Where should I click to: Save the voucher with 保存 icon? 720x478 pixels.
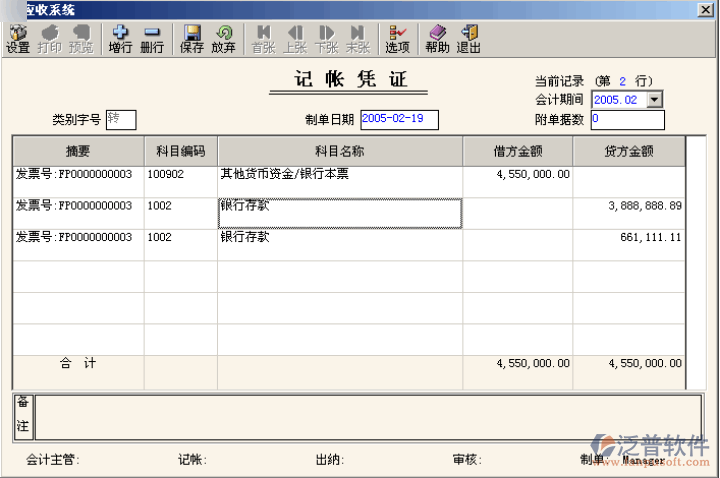tap(192, 39)
